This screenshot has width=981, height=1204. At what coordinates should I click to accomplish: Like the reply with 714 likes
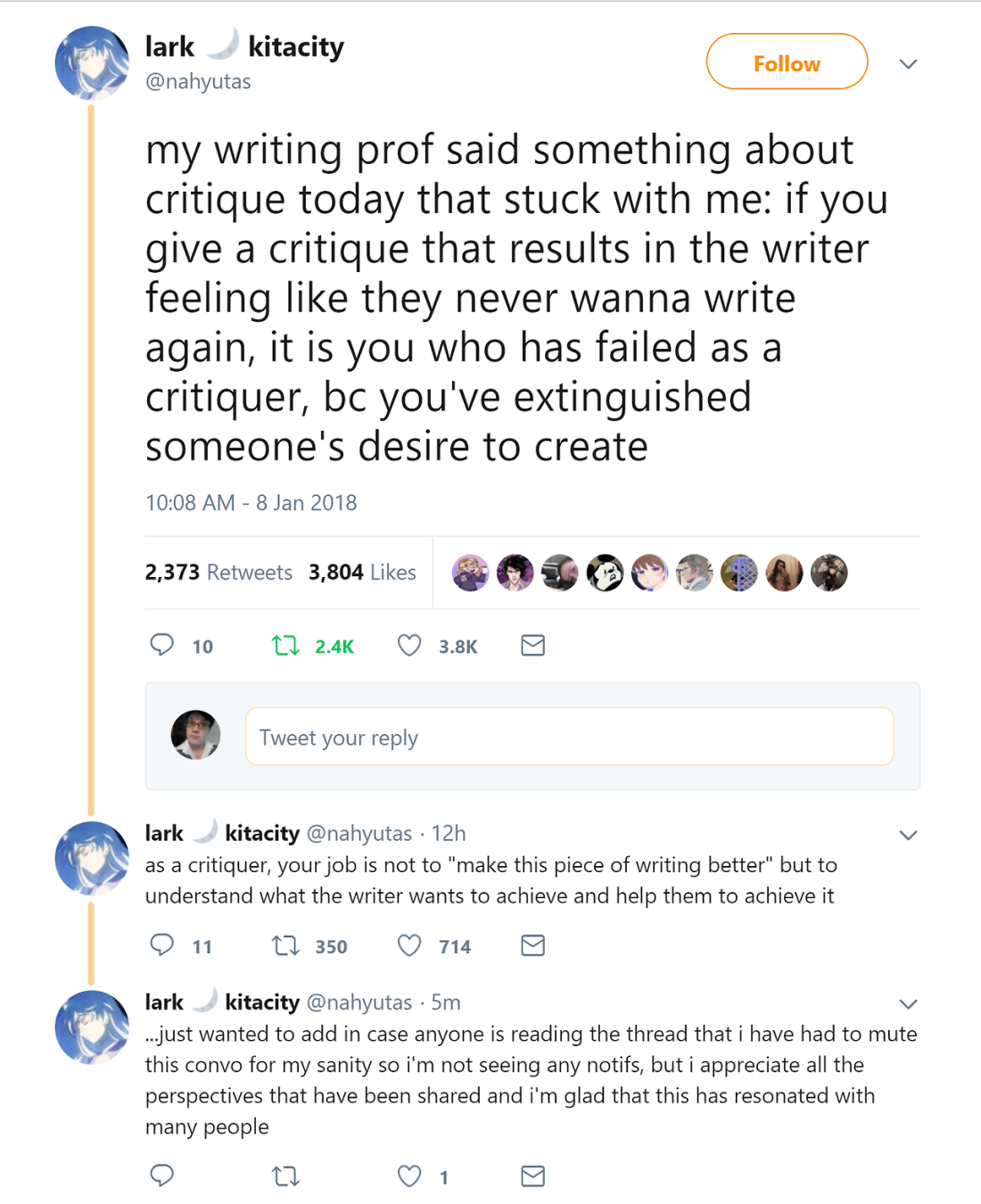tap(409, 945)
